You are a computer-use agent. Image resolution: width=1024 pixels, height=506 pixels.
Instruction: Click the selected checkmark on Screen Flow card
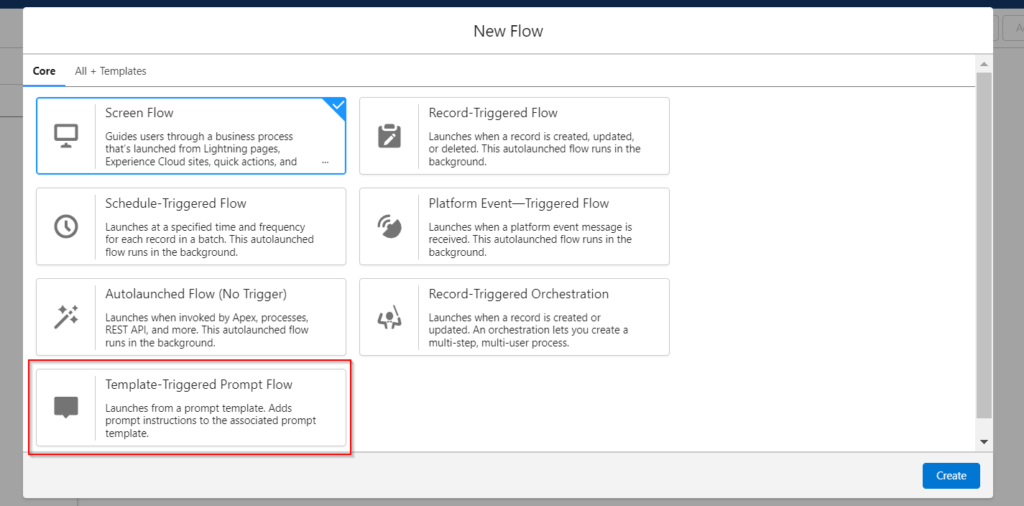pos(338,104)
